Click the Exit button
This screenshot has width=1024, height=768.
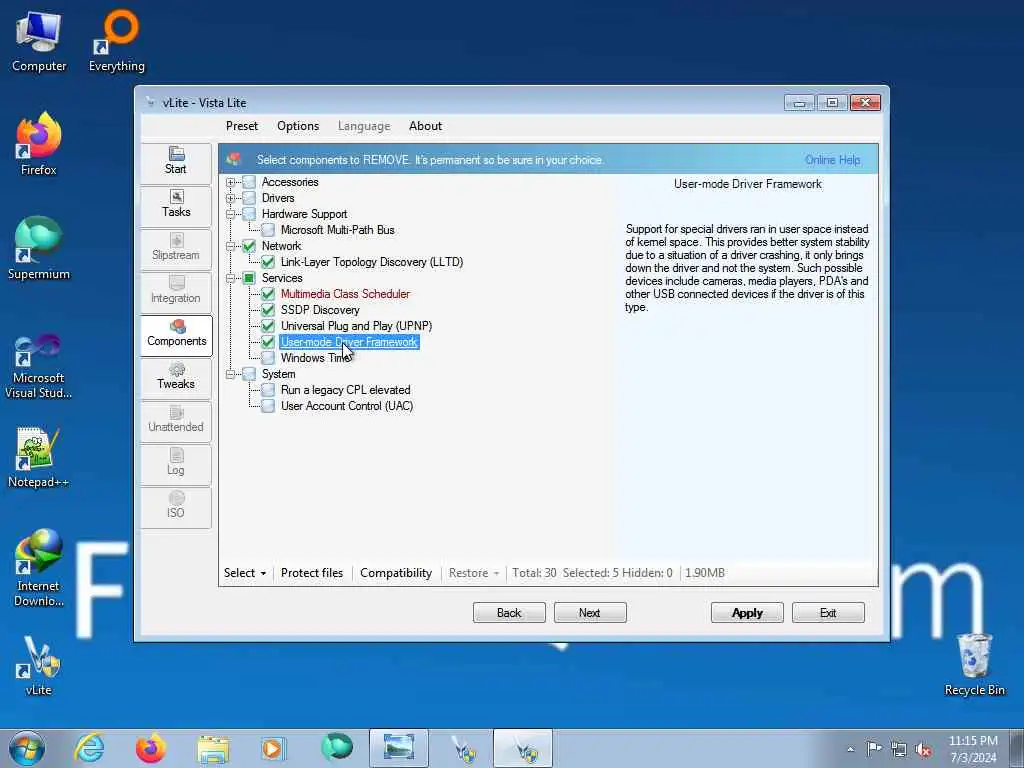[x=828, y=613]
